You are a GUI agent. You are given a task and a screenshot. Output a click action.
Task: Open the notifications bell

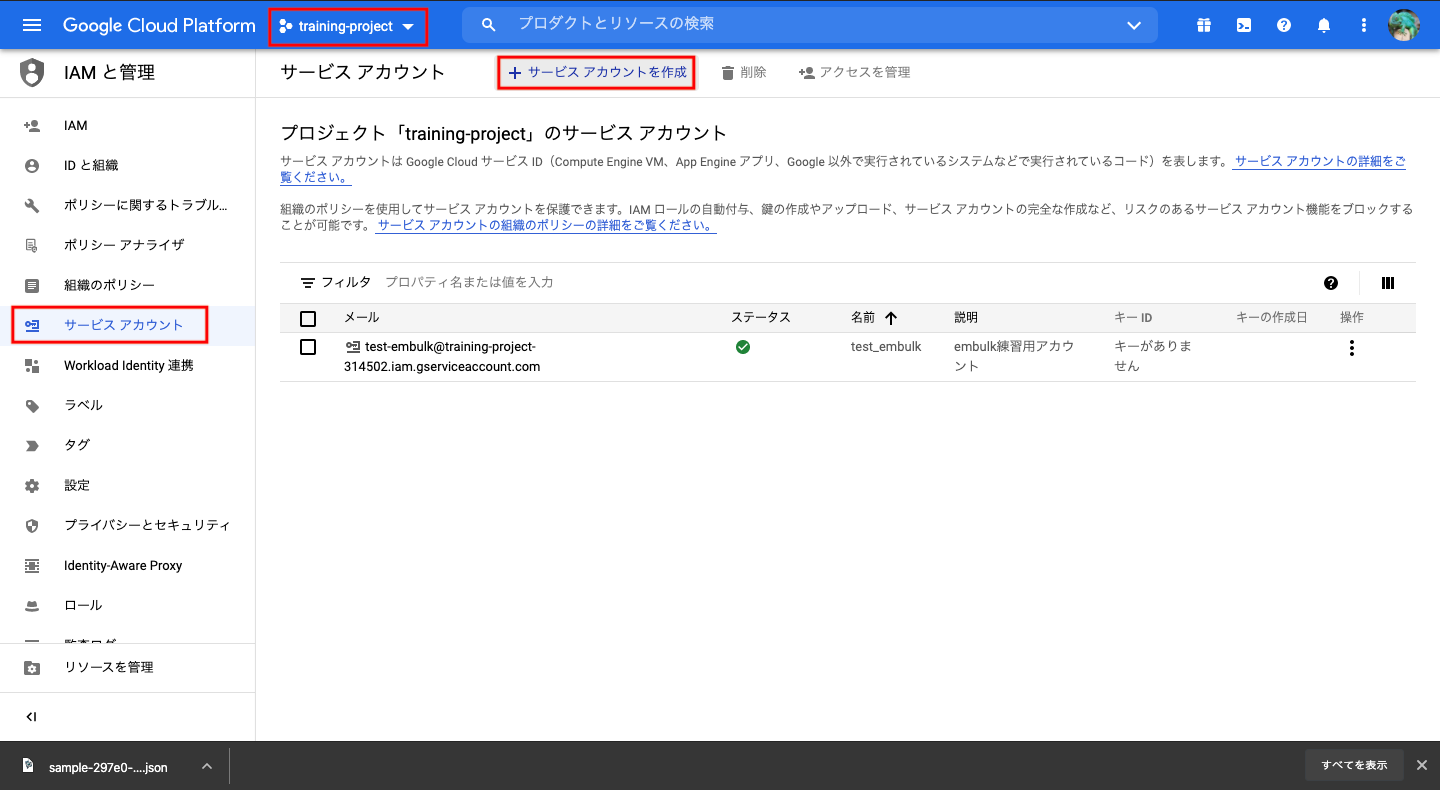(1323, 25)
